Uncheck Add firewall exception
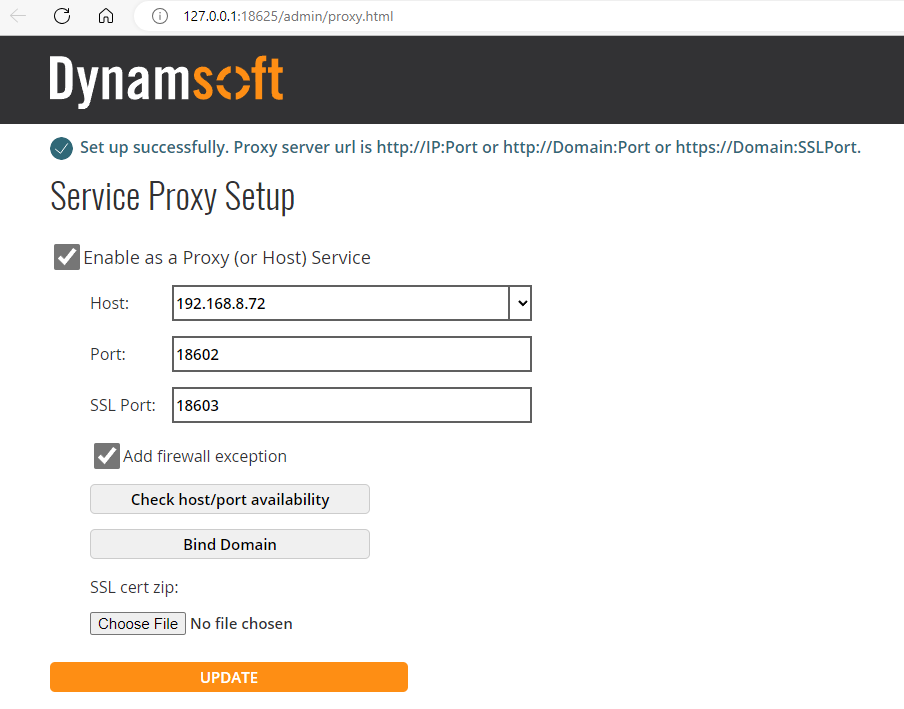 (x=107, y=456)
